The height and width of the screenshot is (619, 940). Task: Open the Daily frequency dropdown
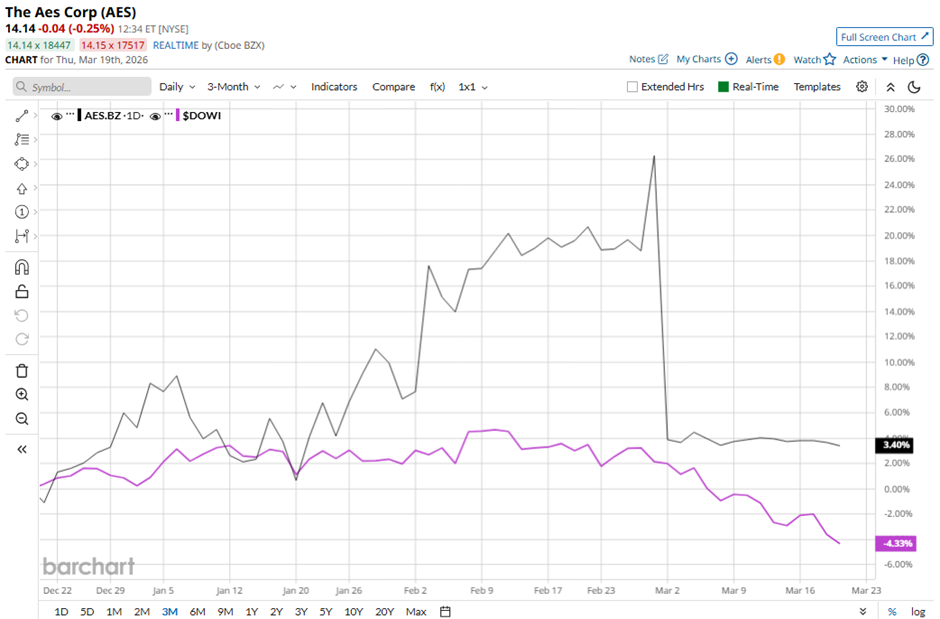[x=177, y=87]
